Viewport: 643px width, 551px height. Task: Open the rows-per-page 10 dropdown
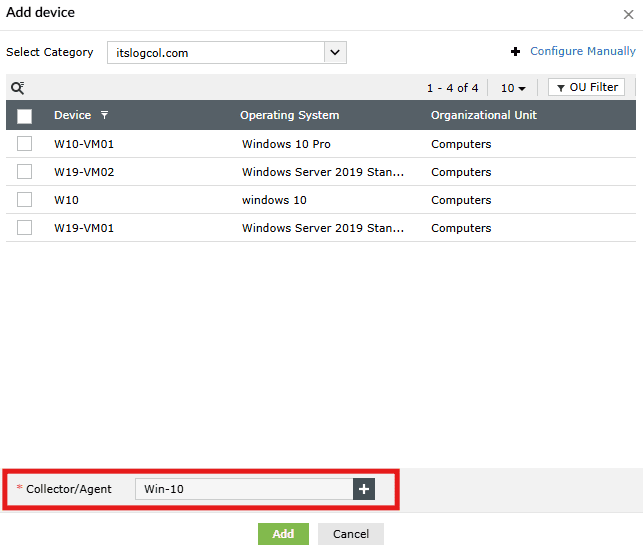pyautogui.click(x=513, y=88)
